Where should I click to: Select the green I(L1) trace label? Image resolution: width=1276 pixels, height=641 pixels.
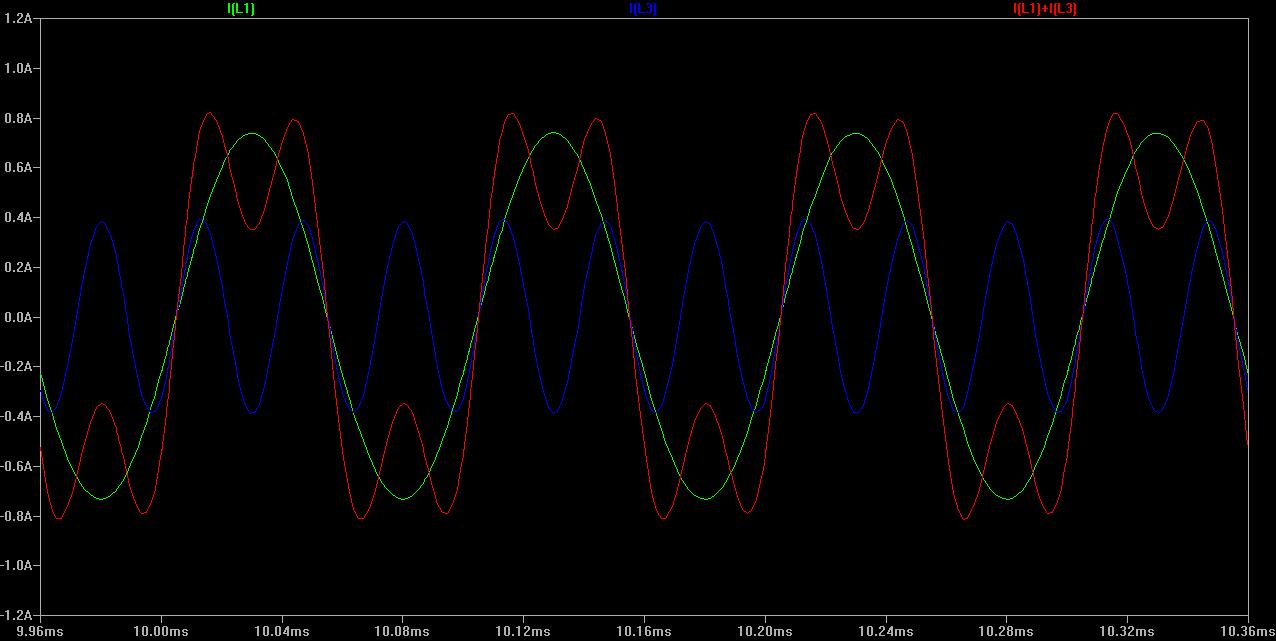(x=241, y=8)
